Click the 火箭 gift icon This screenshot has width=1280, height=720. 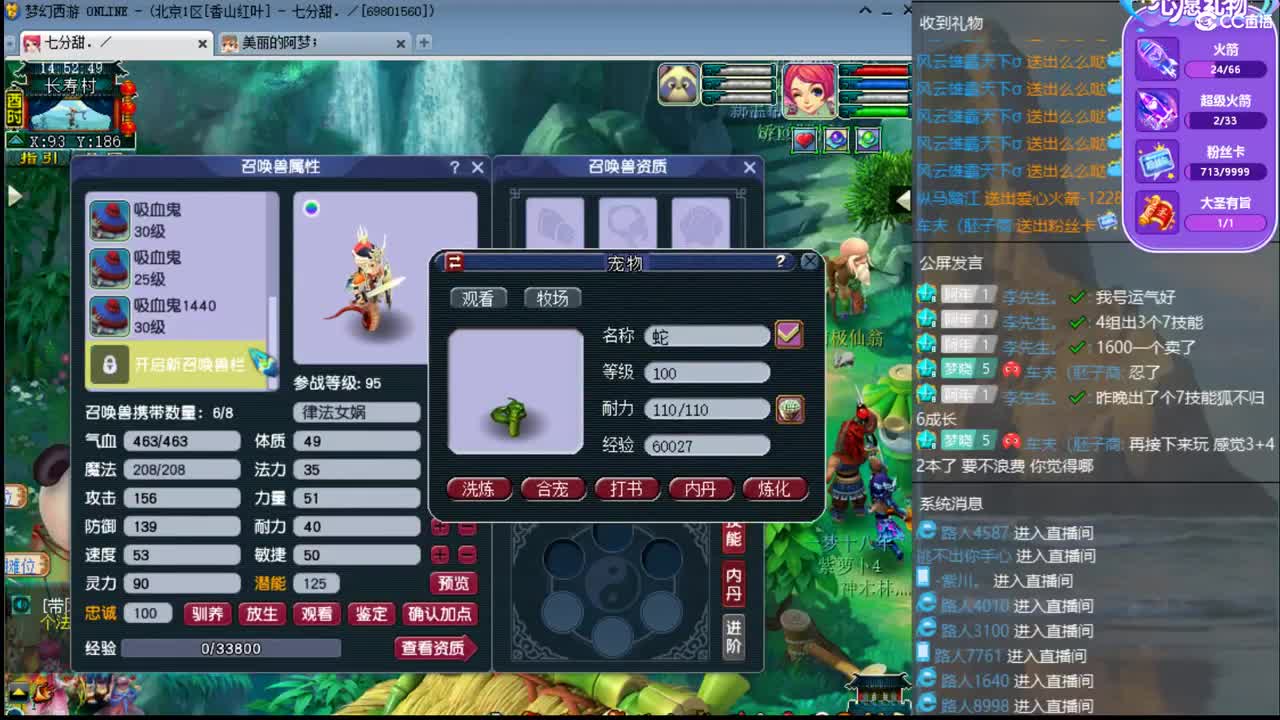click(x=1158, y=58)
